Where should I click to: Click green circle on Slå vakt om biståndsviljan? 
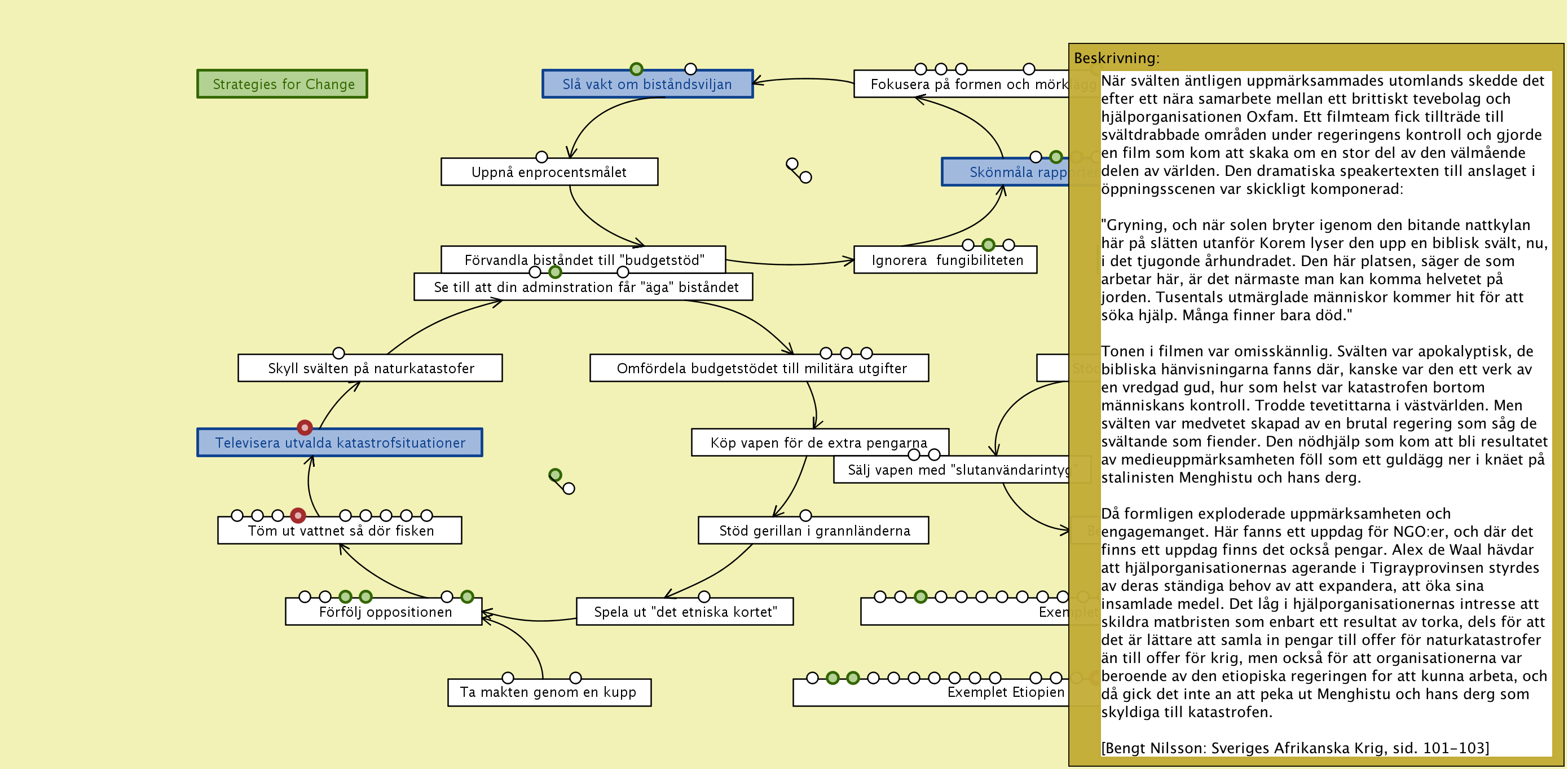pos(637,69)
